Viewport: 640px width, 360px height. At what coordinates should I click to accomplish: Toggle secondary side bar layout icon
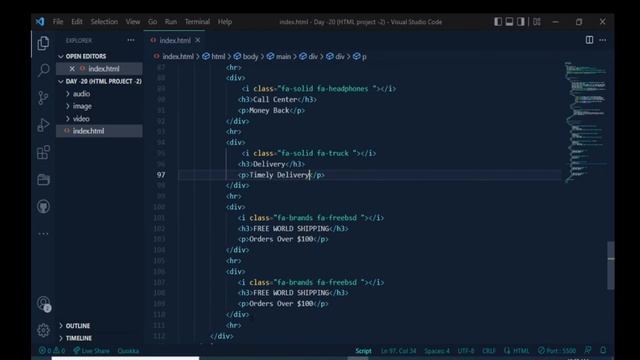[x=521, y=22]
